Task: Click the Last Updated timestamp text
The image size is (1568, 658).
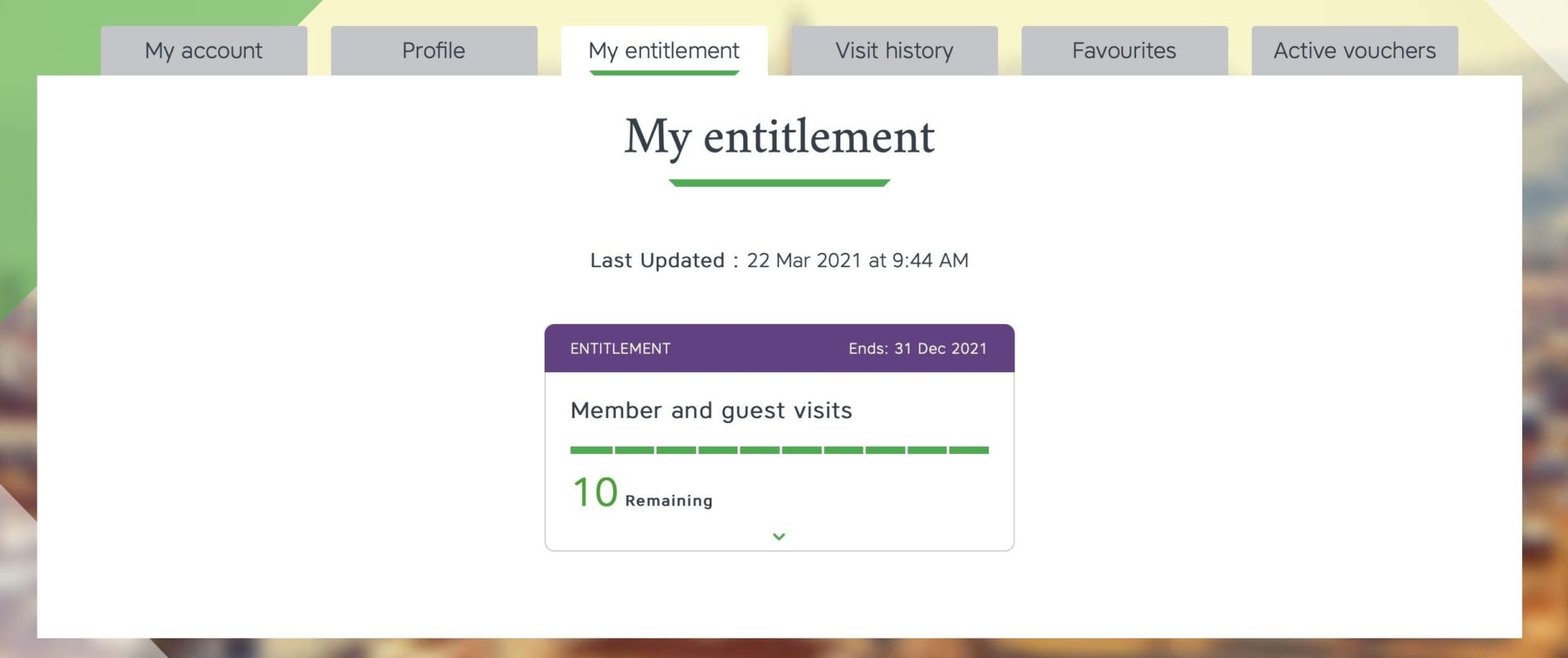Action: 779,260
